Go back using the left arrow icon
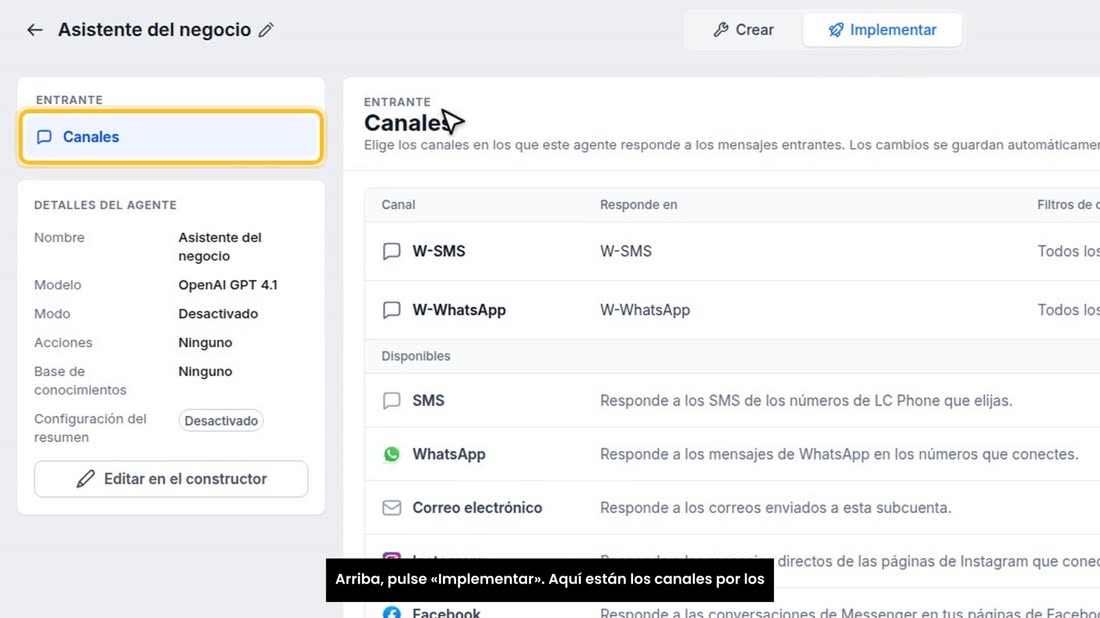Viewport: 1100px width, 618px height. tap(34, 29)
